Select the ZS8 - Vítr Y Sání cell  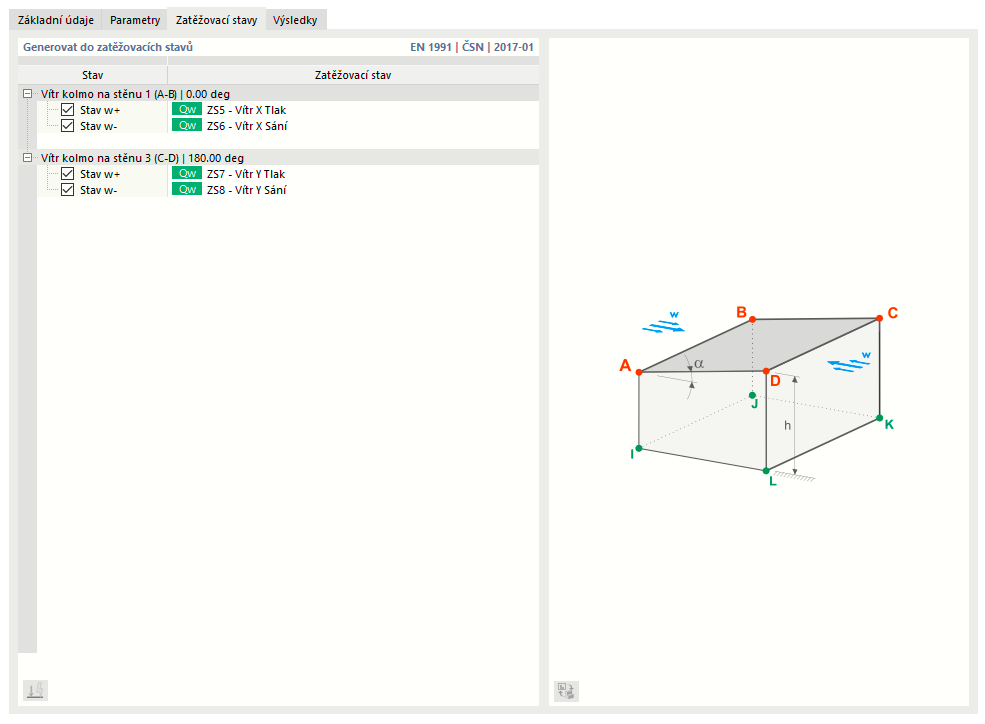pyautogui.click(x=246, y=190)
